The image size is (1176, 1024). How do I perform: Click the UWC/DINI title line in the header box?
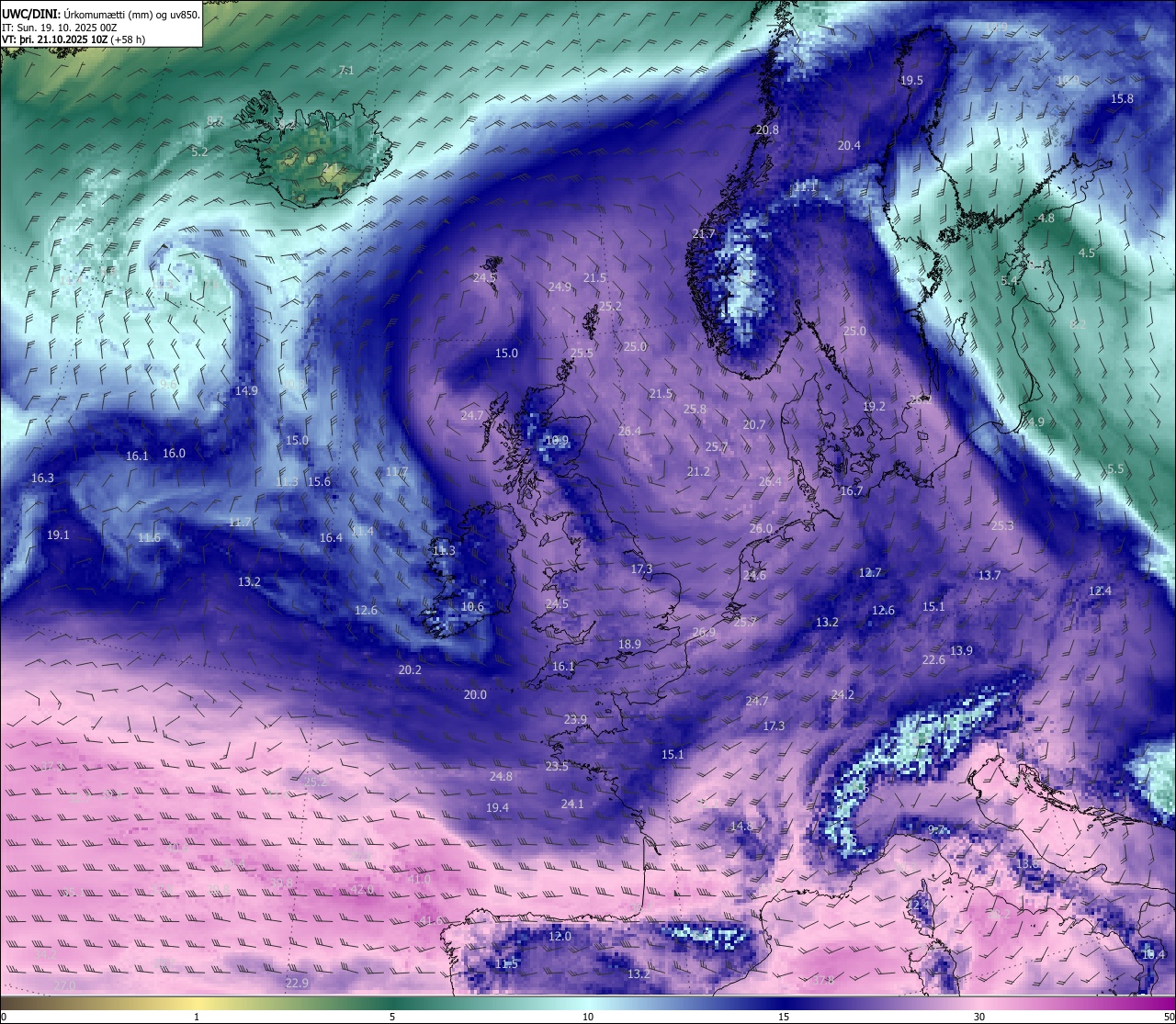tap(101, 14)
